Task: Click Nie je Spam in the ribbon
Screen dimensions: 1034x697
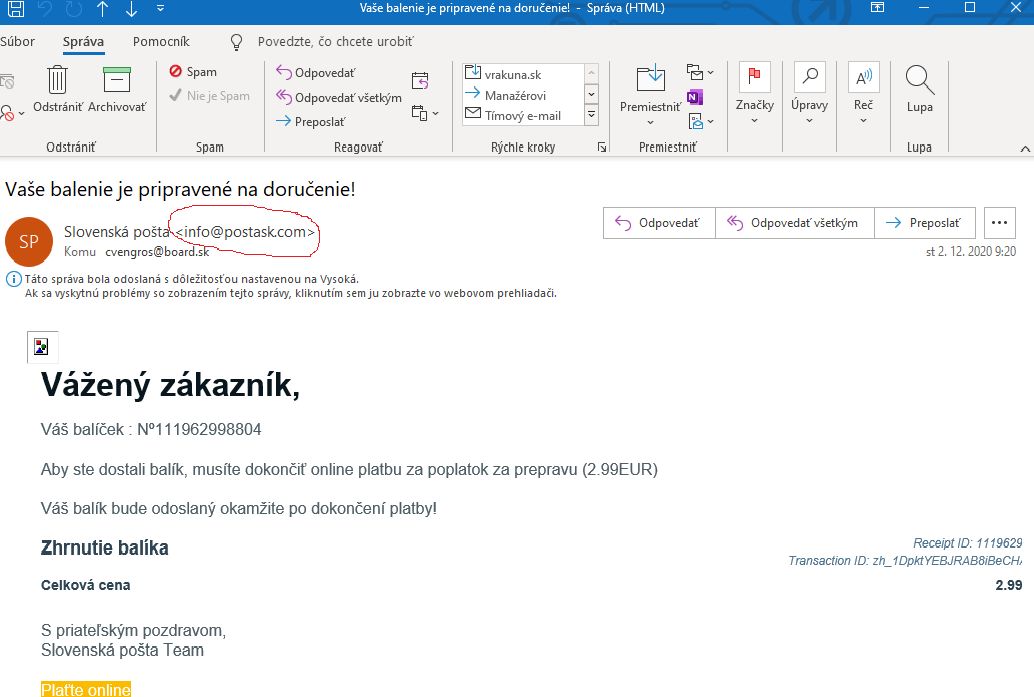Action: 210,96
